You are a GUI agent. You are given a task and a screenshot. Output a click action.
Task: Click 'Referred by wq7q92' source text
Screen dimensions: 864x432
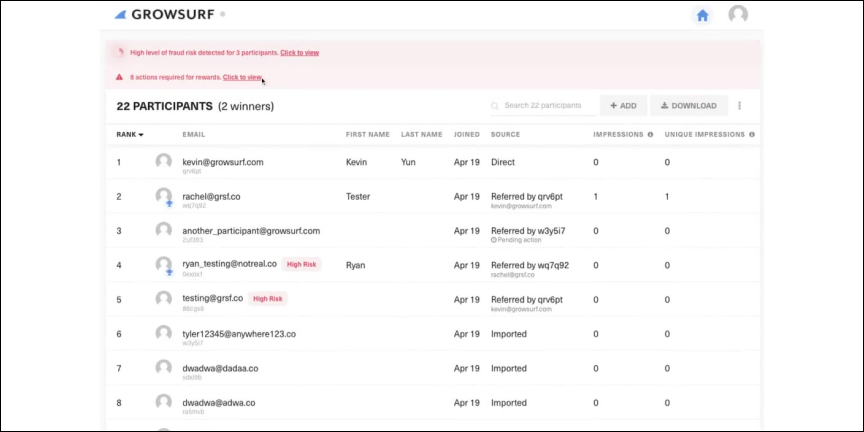(530, 265)
